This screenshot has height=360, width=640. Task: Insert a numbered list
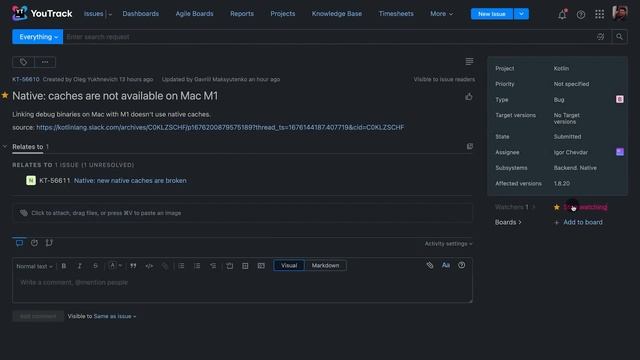(197, 266)
